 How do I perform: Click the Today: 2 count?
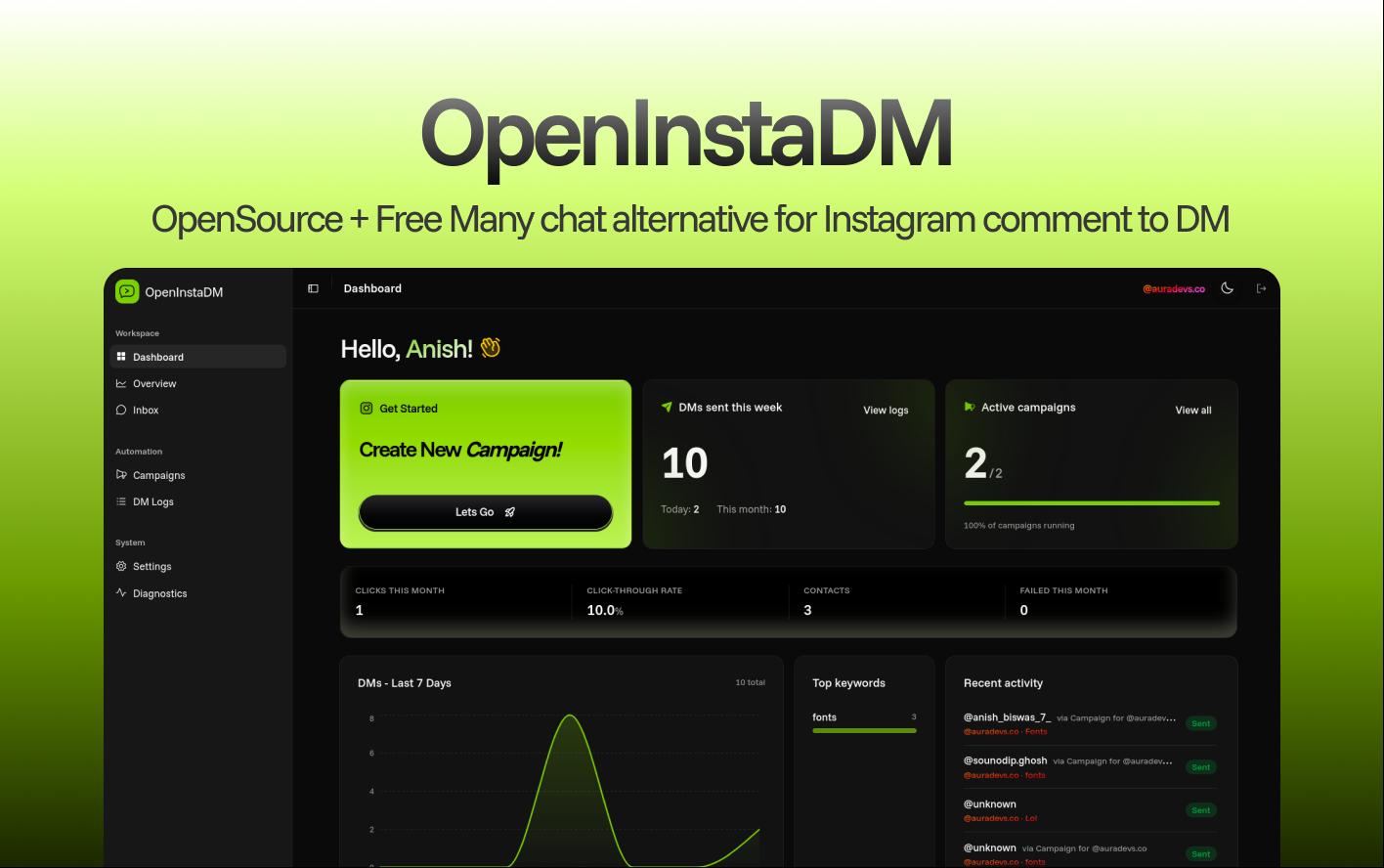(679, 509)
